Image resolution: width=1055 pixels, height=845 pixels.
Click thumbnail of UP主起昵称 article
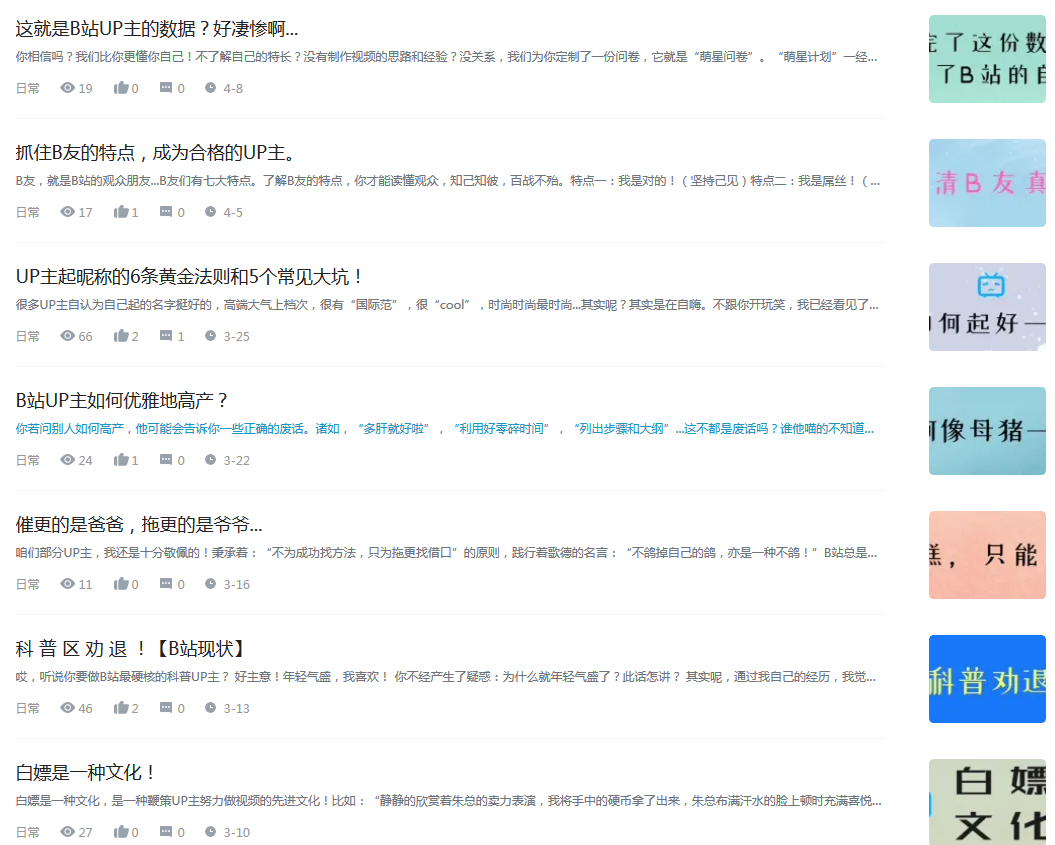[x=987, y=307]
